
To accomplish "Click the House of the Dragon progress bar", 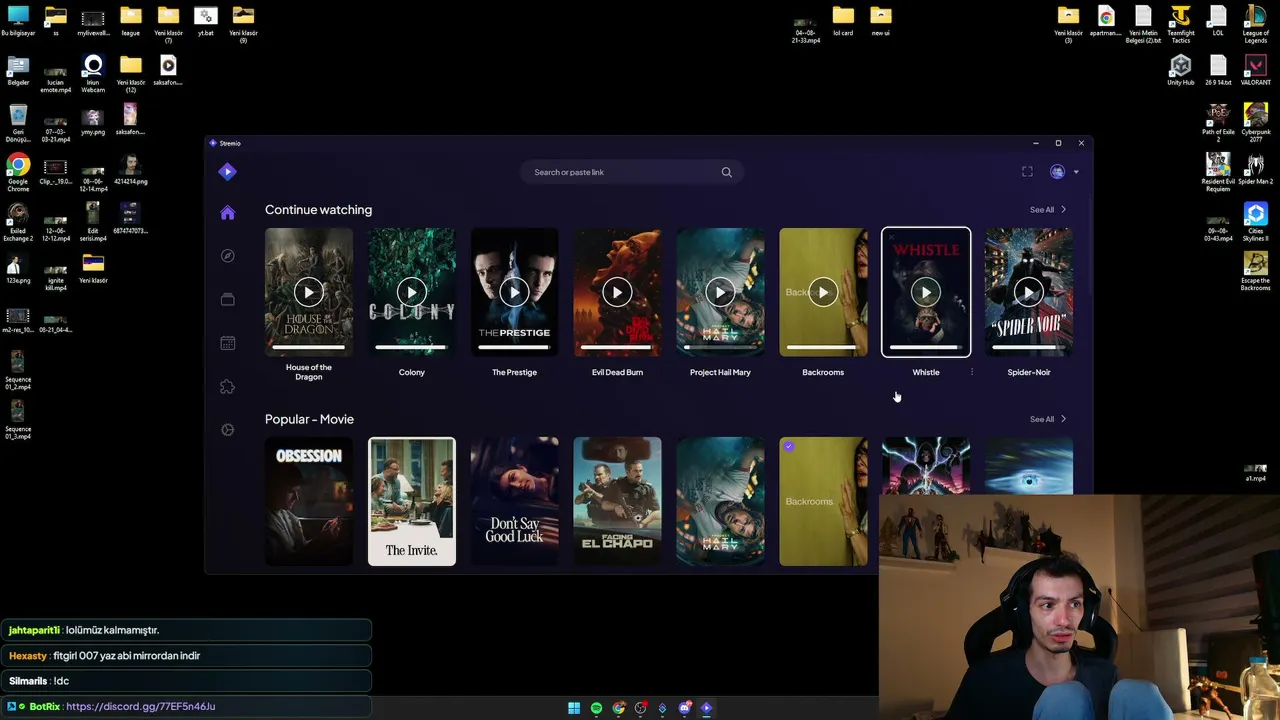I will point(309,348).
